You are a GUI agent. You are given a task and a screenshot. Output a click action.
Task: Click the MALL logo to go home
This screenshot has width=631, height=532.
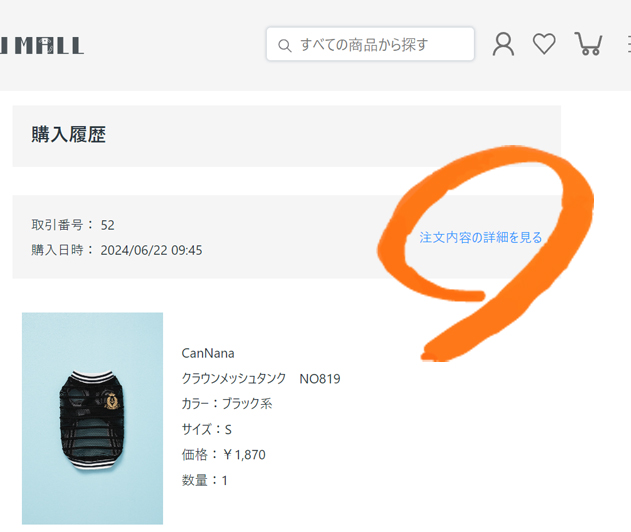42,45
